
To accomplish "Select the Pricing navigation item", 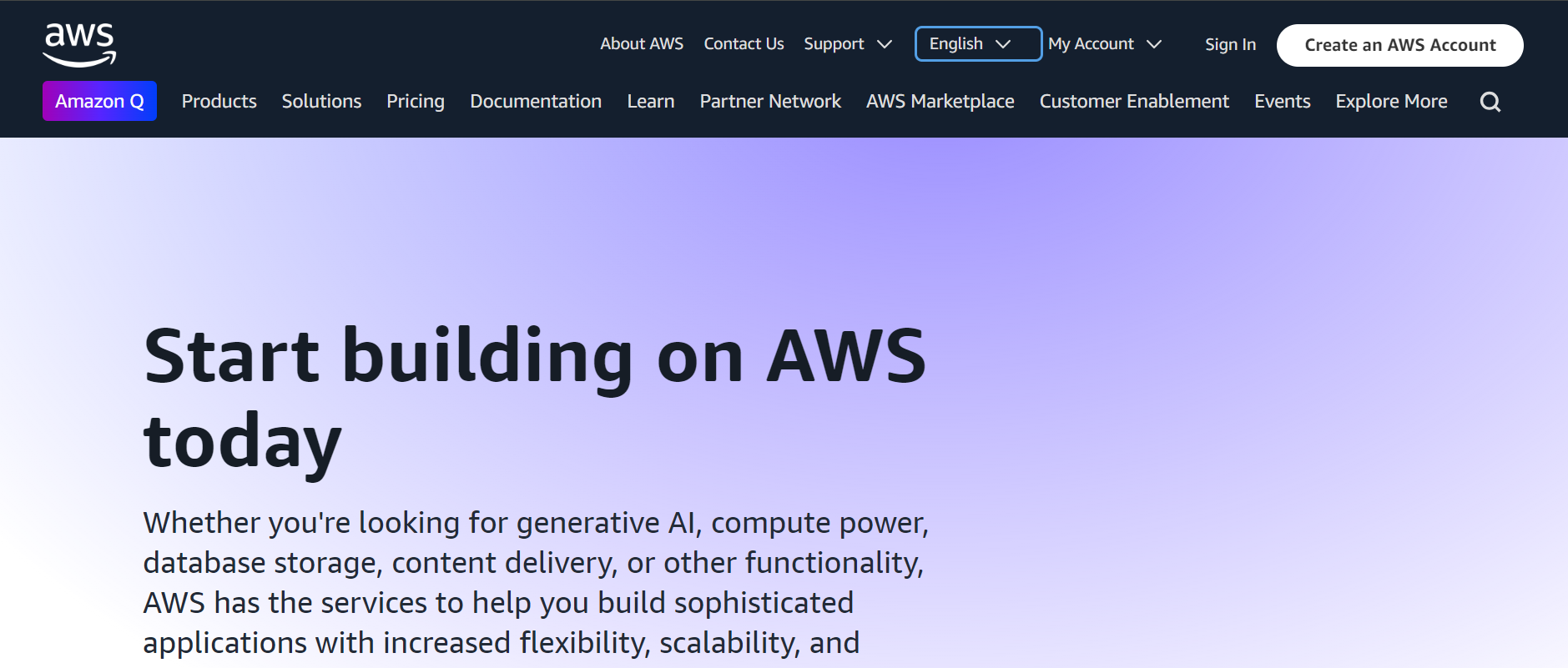I will point(415,101).
